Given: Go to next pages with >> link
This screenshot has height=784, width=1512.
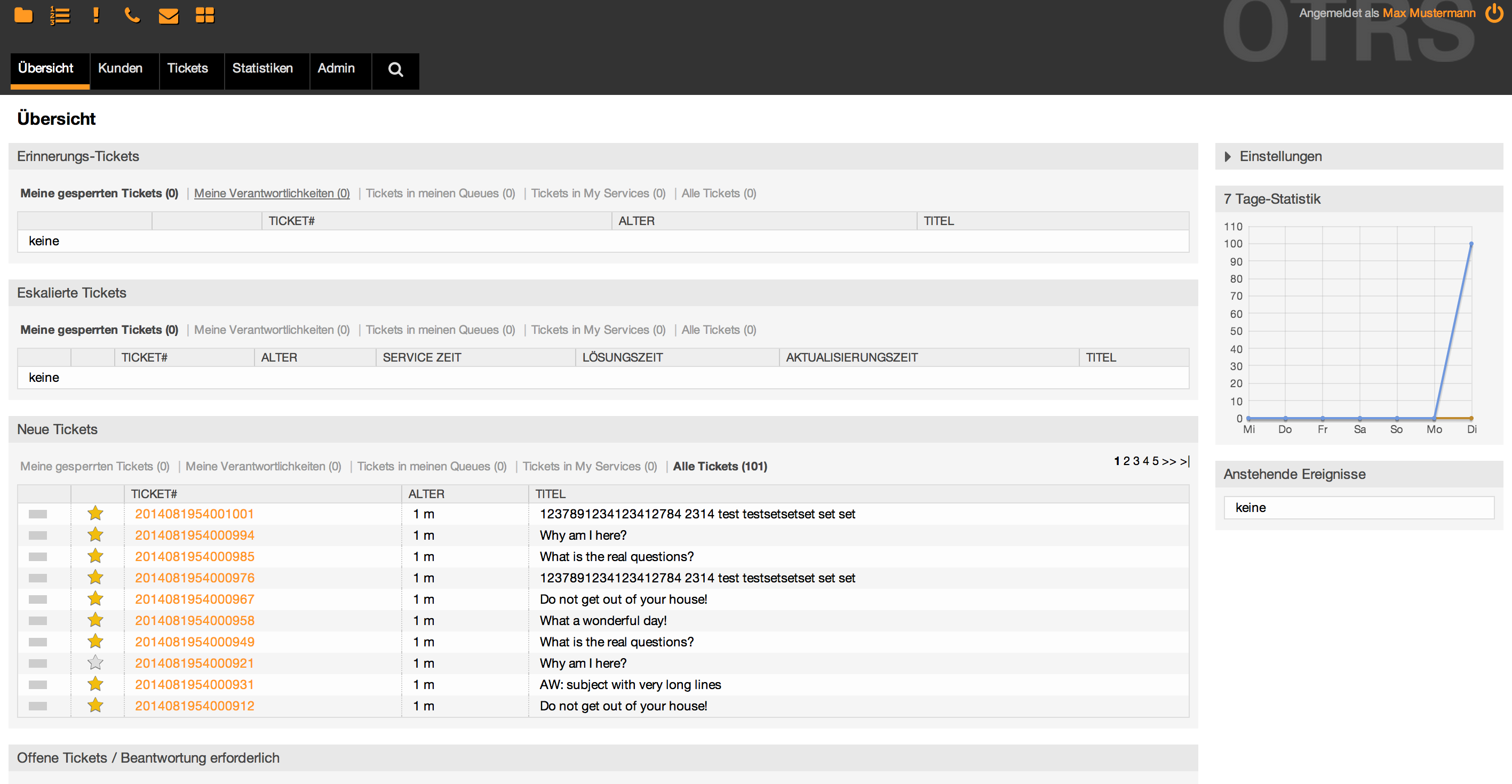Looking at the screenshot, I should (x=1168, y=461).
